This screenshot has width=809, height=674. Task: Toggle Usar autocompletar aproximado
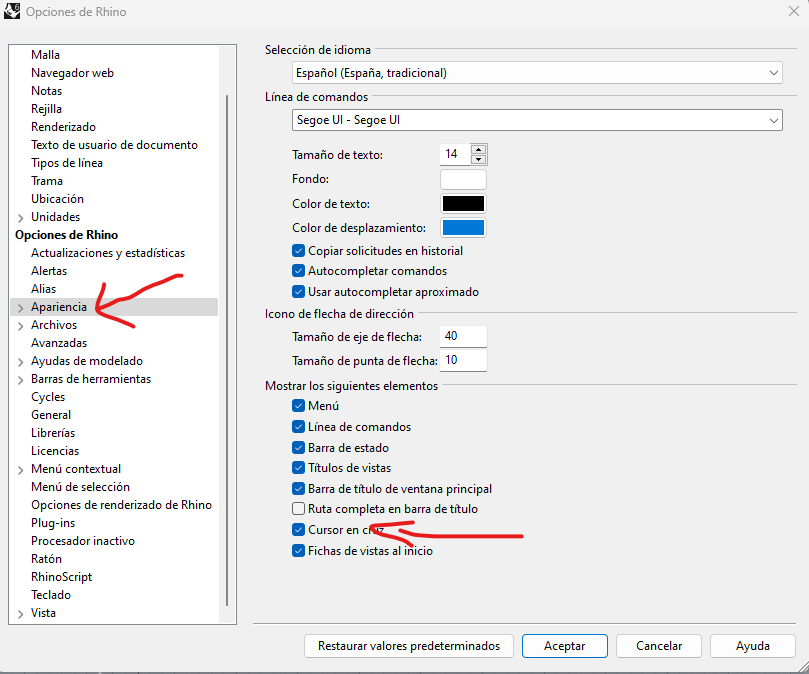(x=298, y=292)
